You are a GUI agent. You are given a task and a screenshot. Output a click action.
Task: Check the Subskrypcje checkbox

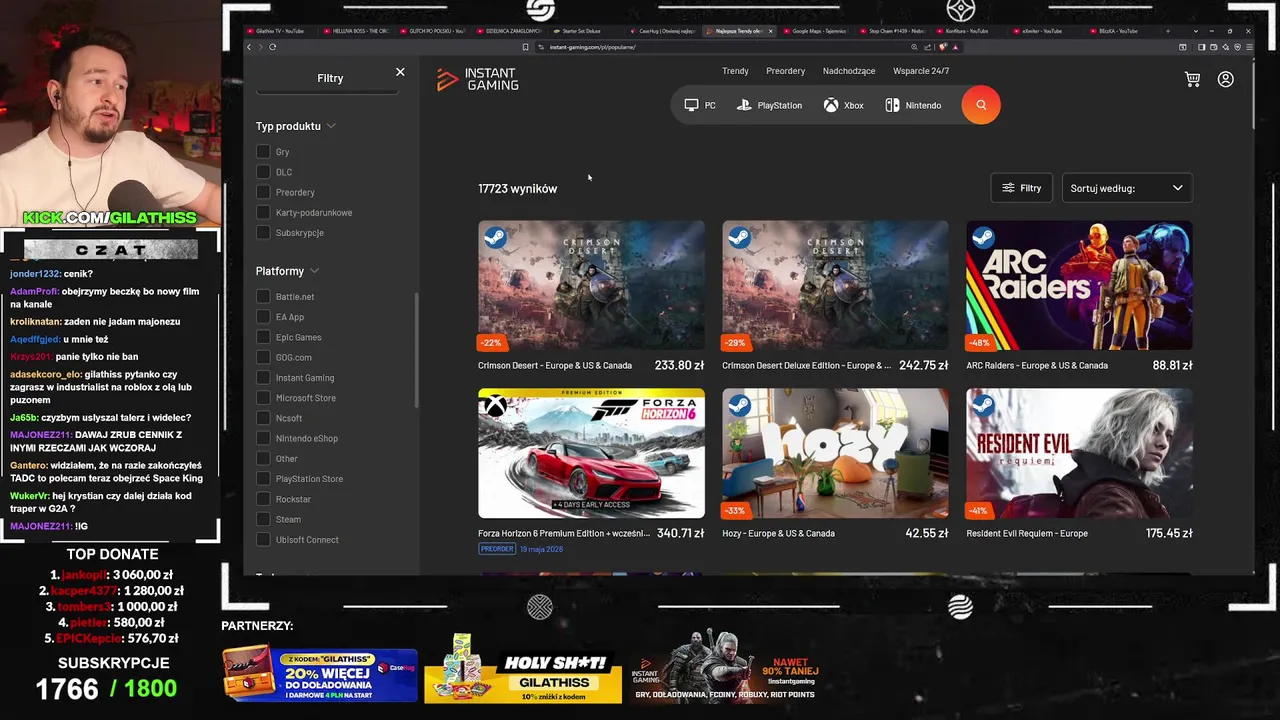tap(263, 232)
